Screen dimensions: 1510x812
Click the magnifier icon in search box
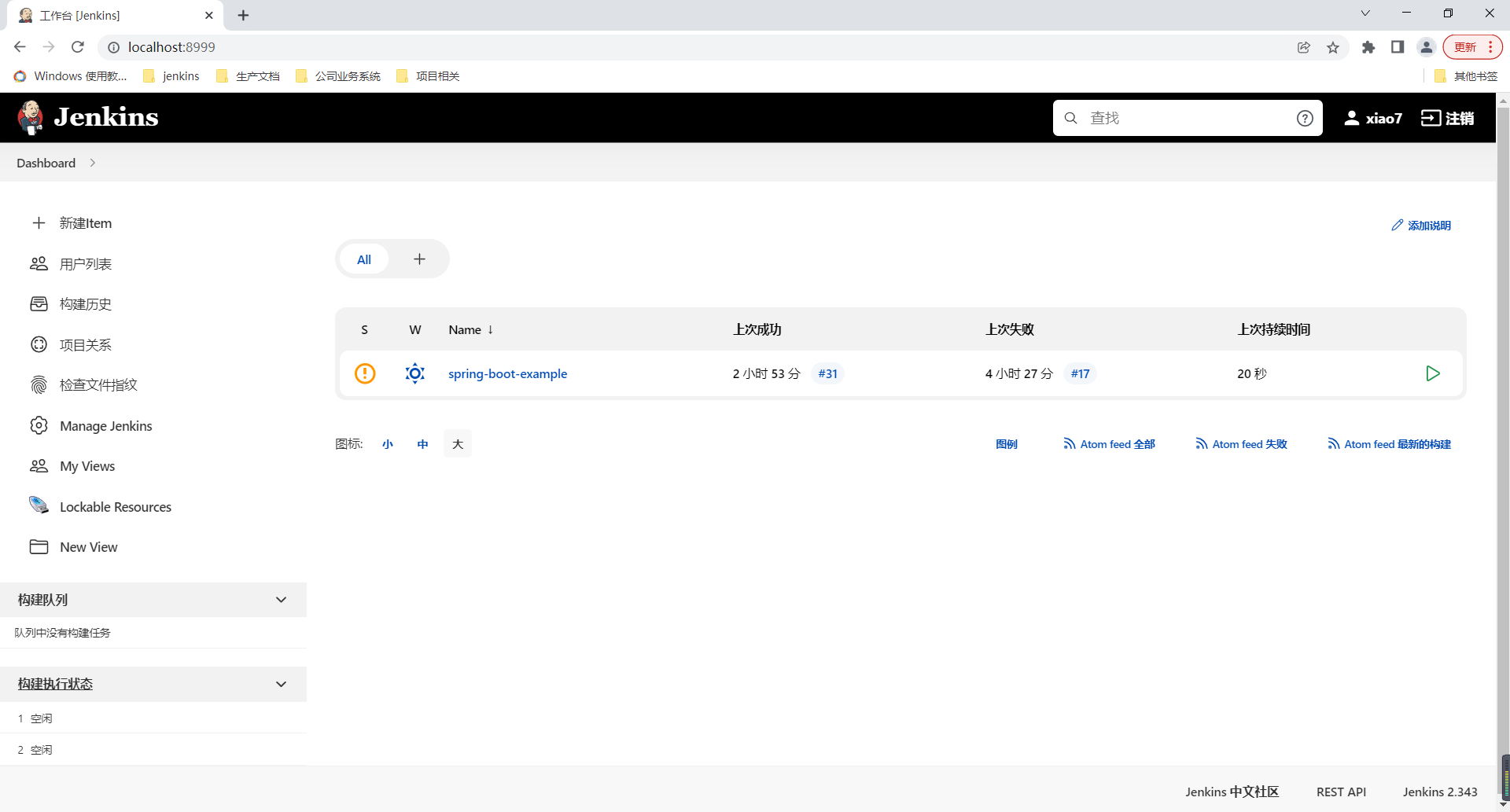click(1070, 118)
